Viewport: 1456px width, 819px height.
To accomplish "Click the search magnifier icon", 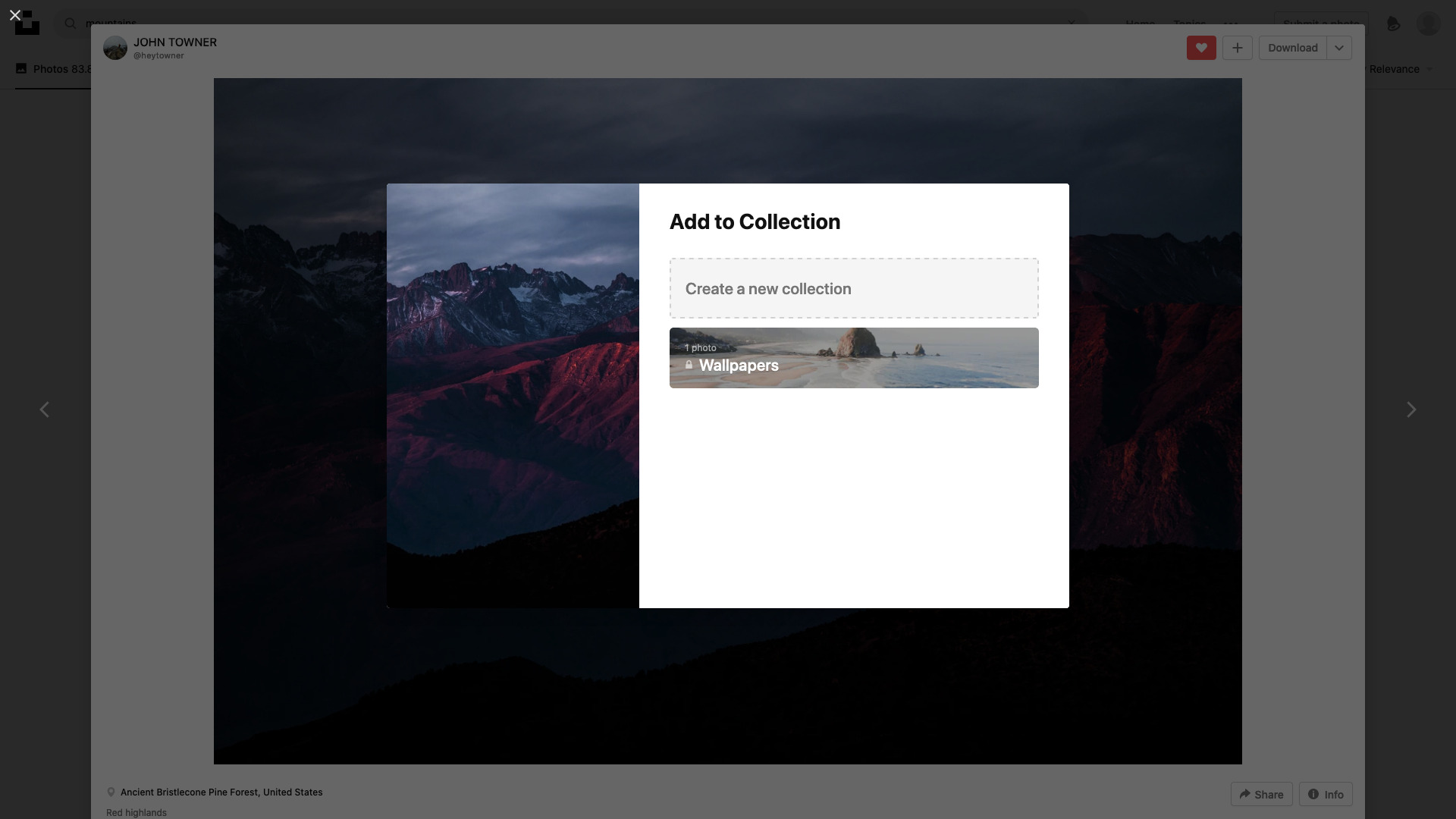I will pos(71,23).
